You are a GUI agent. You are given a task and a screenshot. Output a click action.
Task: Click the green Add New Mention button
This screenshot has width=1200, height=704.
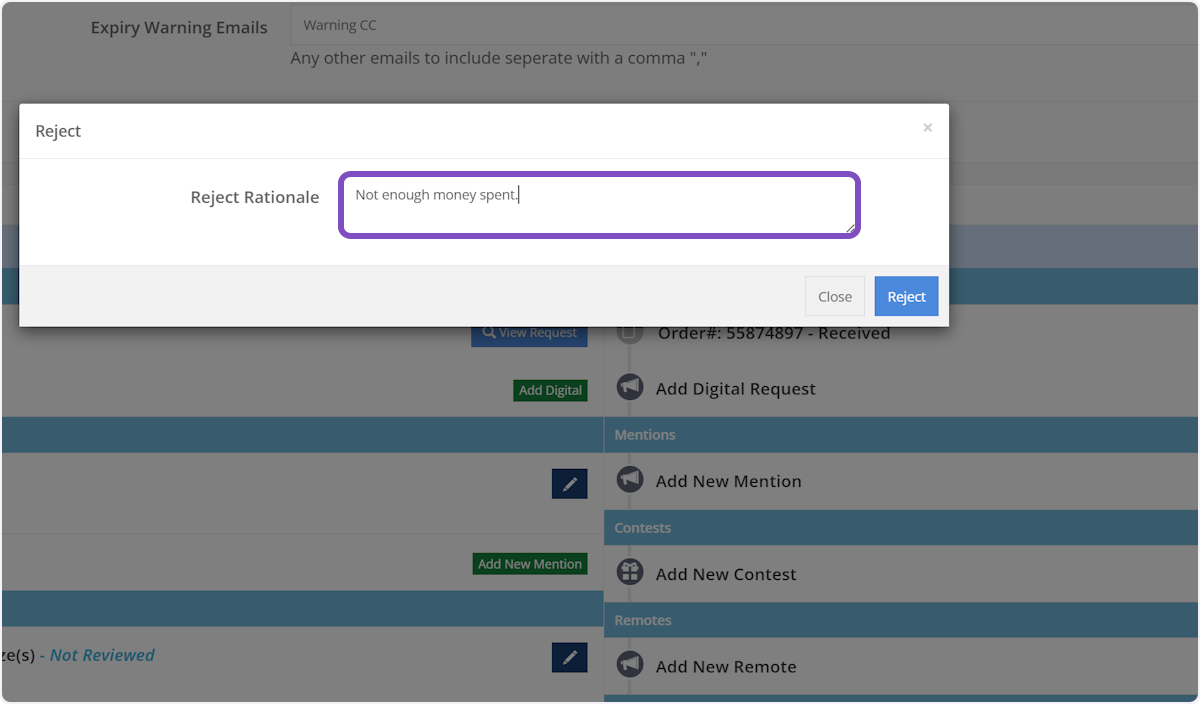click(529, 564)
